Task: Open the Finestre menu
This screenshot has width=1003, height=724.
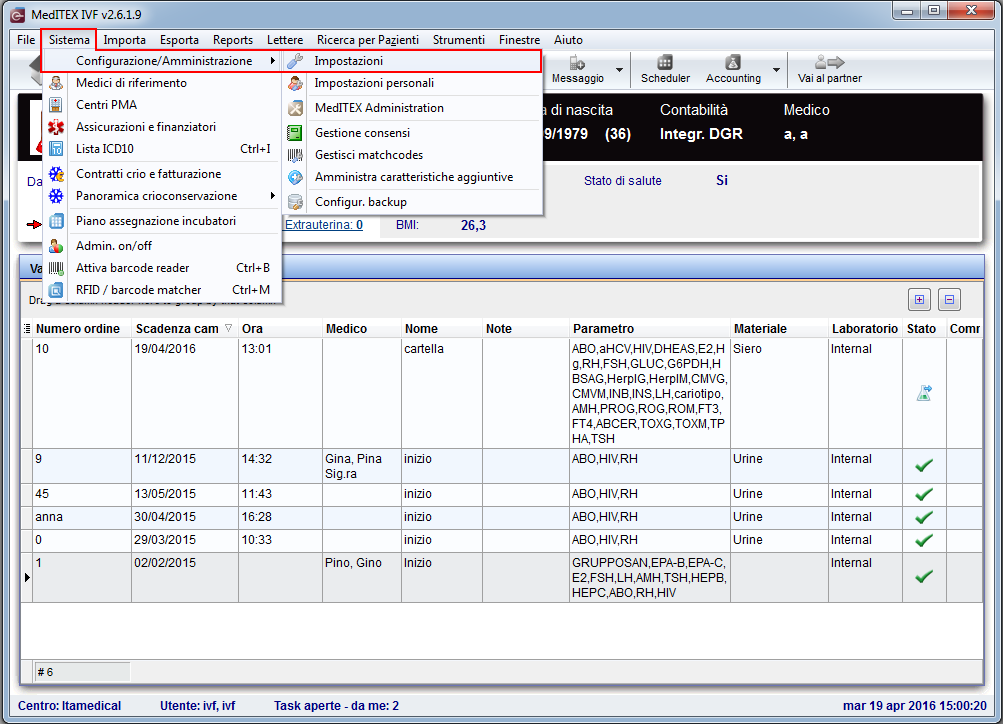Action: (519, 40)
